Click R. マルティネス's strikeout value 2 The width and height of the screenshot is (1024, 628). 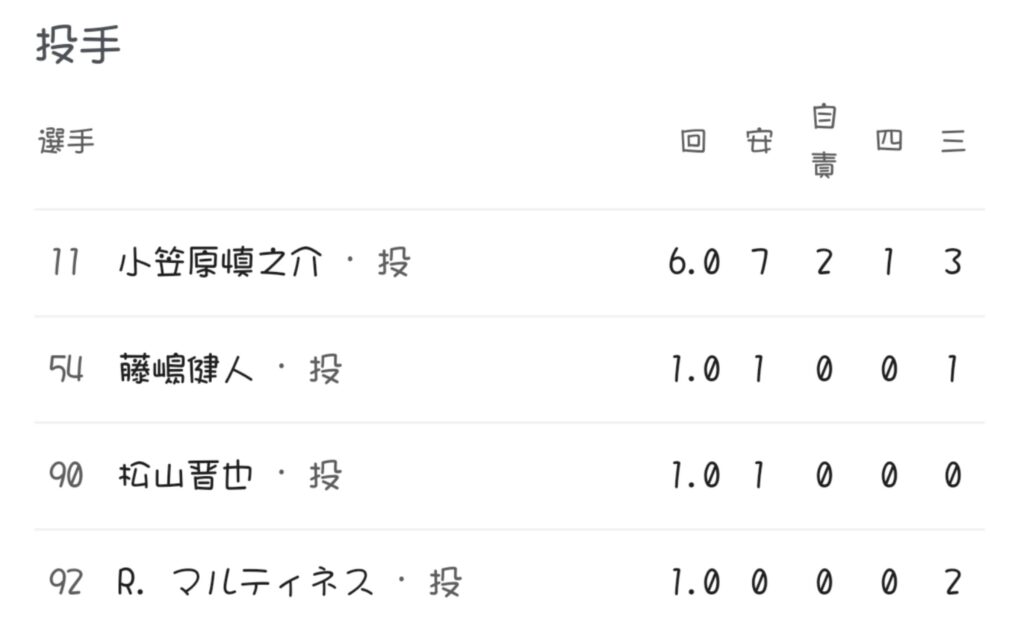tap(953, 582)
